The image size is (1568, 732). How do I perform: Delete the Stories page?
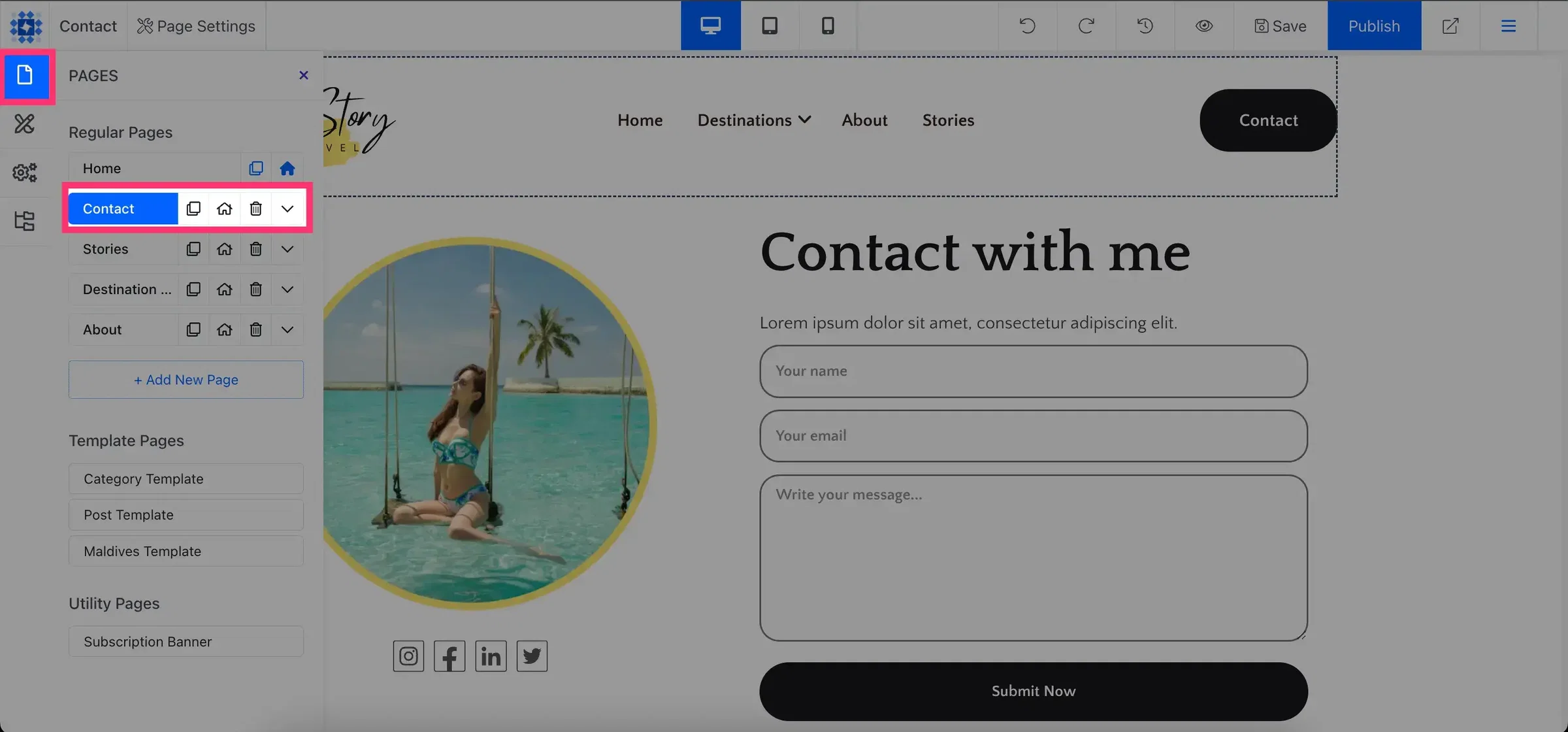pyautogui.click(x=255, y=249)
